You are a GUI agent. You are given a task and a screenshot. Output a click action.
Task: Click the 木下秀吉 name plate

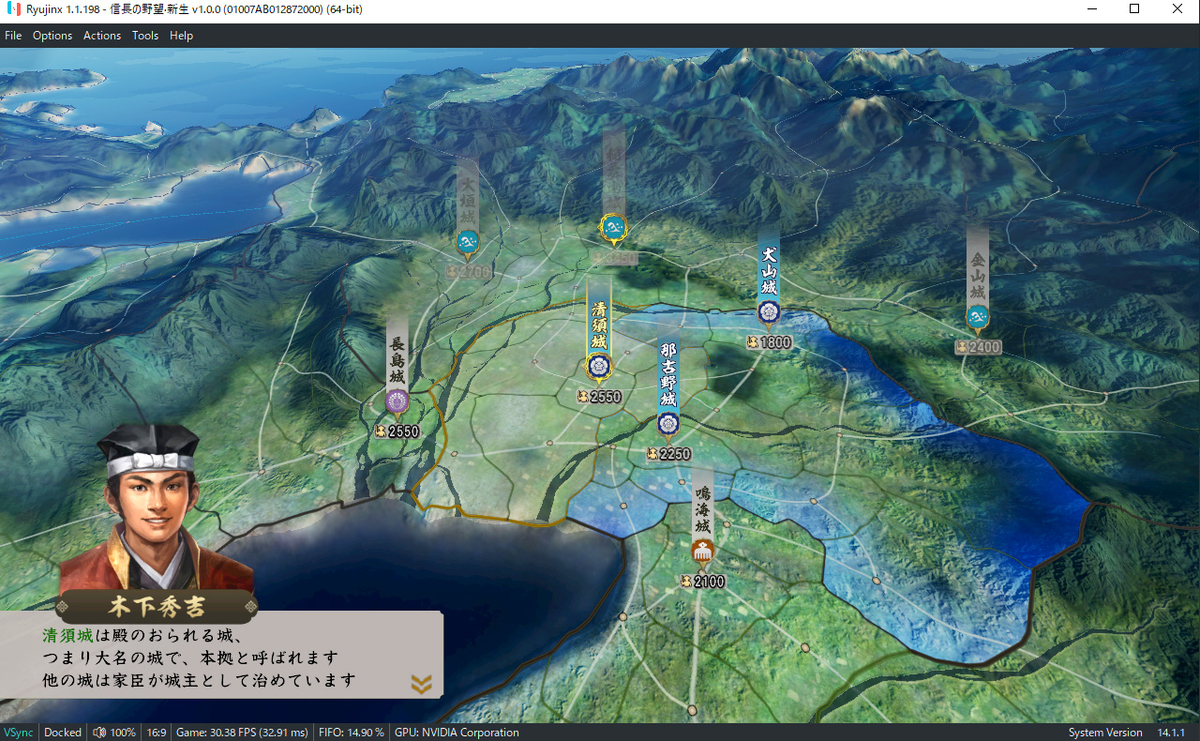157,606
